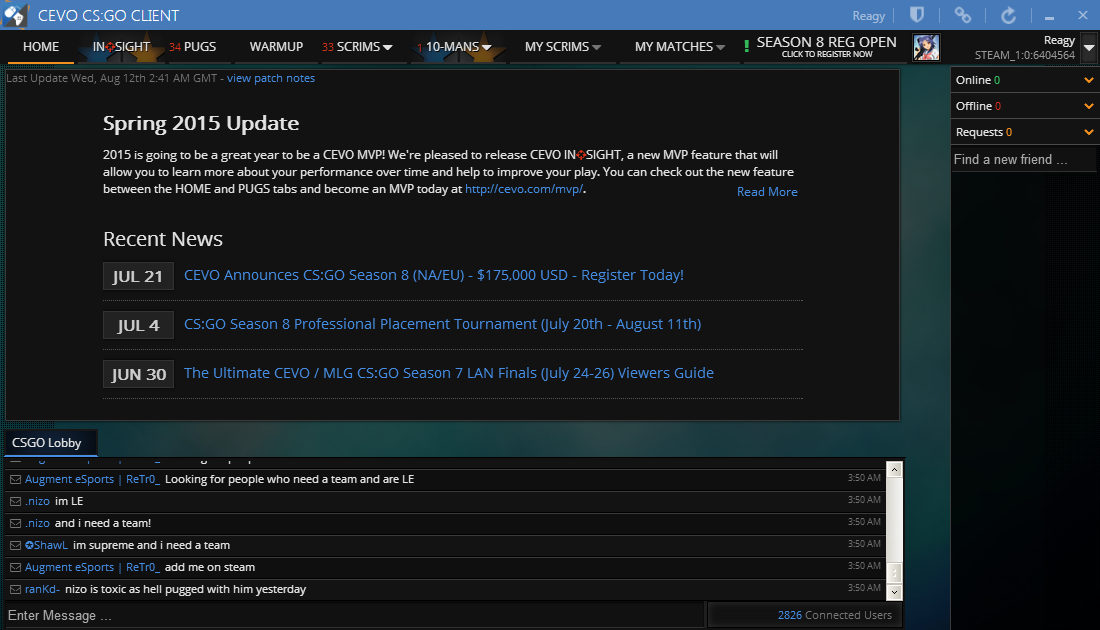The height and width of the screenshot is (630, 1100).
Task: Click envelope icon beside ranKd- message
Action: coord(15,589)
